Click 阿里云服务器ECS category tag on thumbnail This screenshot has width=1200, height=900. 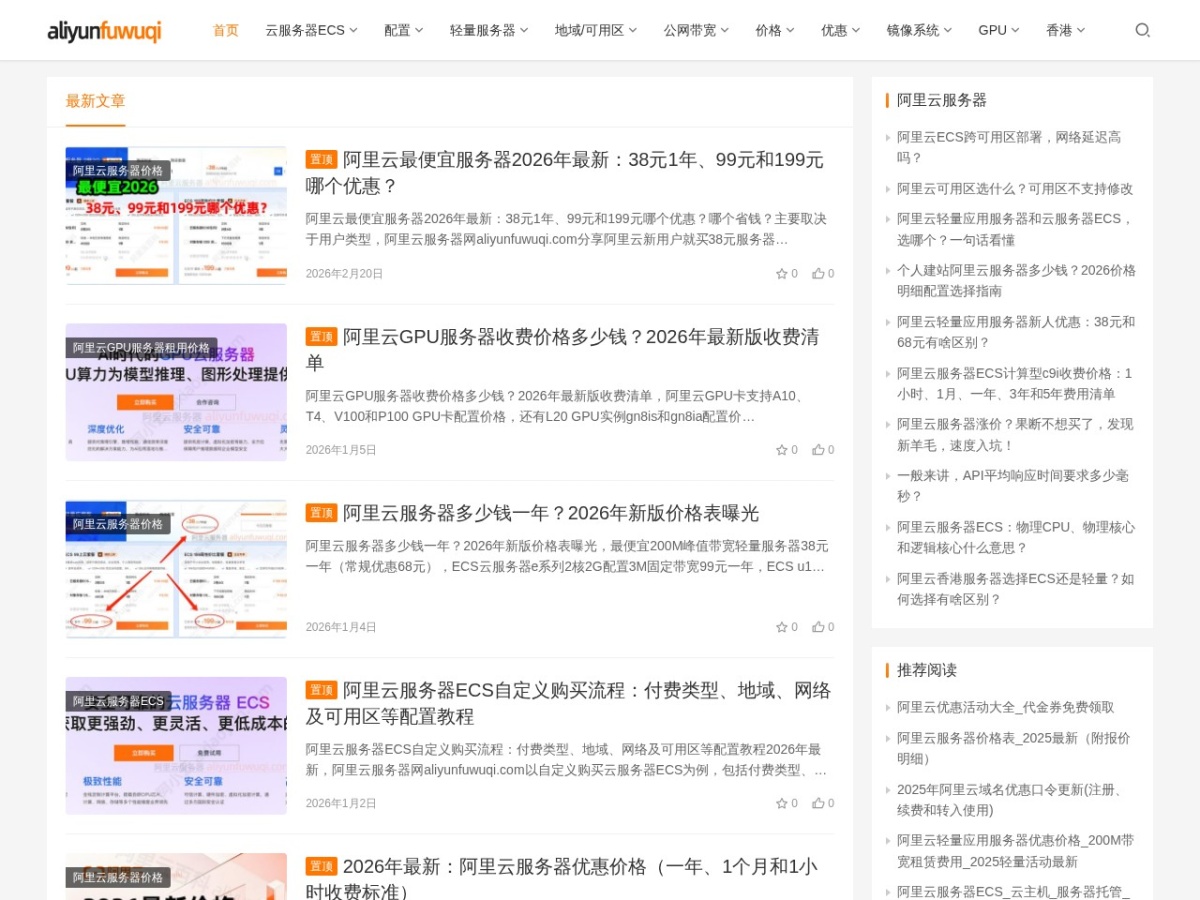tap(118, 701)
